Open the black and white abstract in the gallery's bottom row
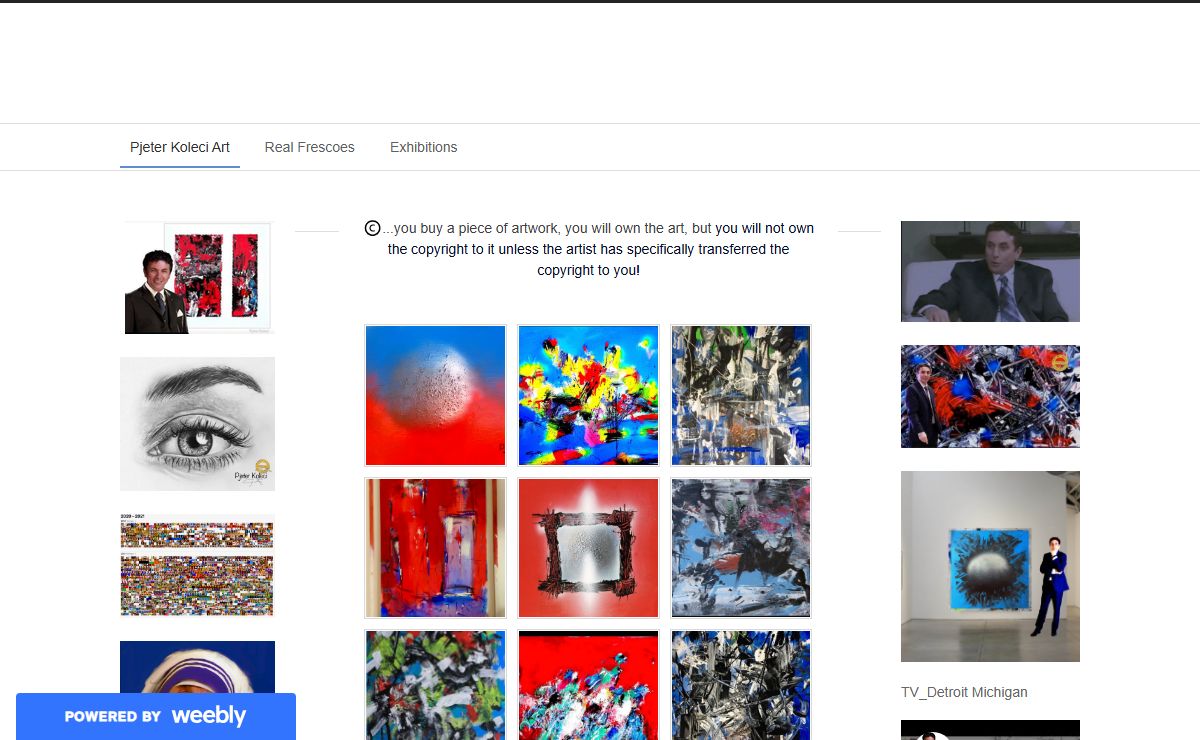This screenshot has width=1200, height=740. [741, 685]
